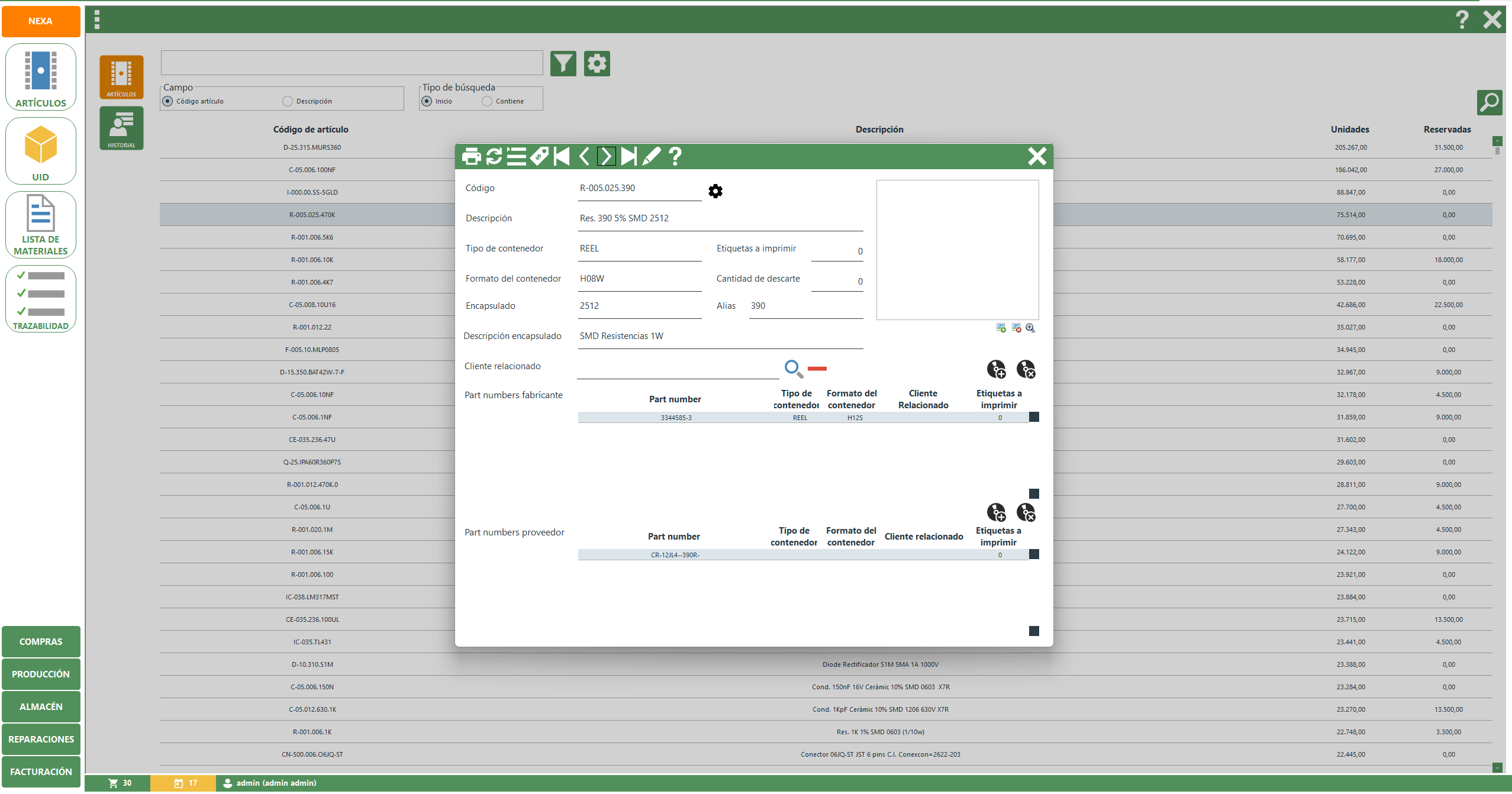Click the print icon in dialog toolbar
The height and width of the screenshot is (794, 1512).
coord(471,156)
